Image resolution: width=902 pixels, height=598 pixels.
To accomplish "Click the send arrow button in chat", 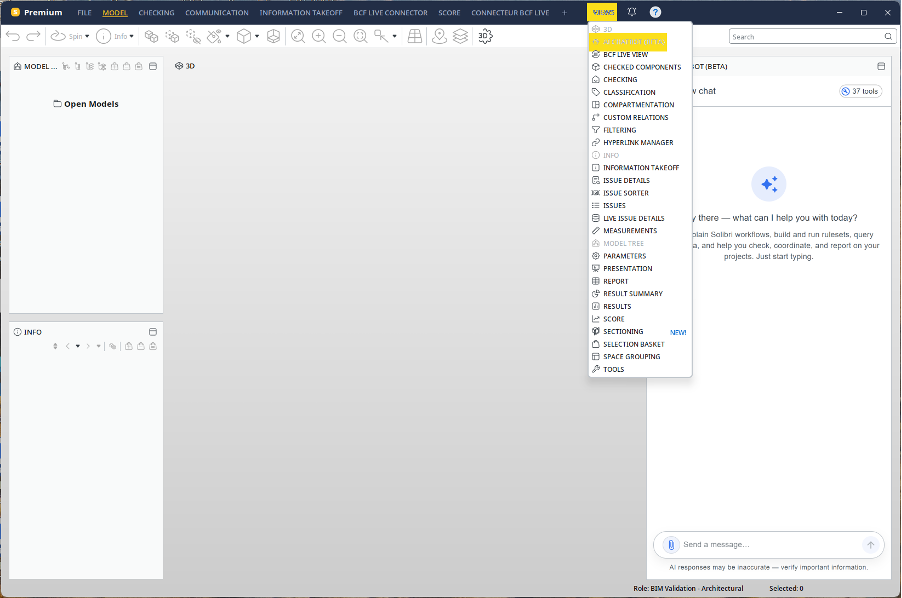I will pyautogui.click(x=870, y=545).
